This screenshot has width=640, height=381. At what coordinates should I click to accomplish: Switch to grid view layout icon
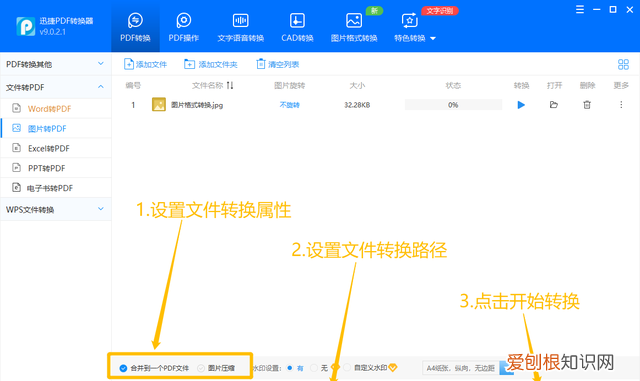point(623,64)
